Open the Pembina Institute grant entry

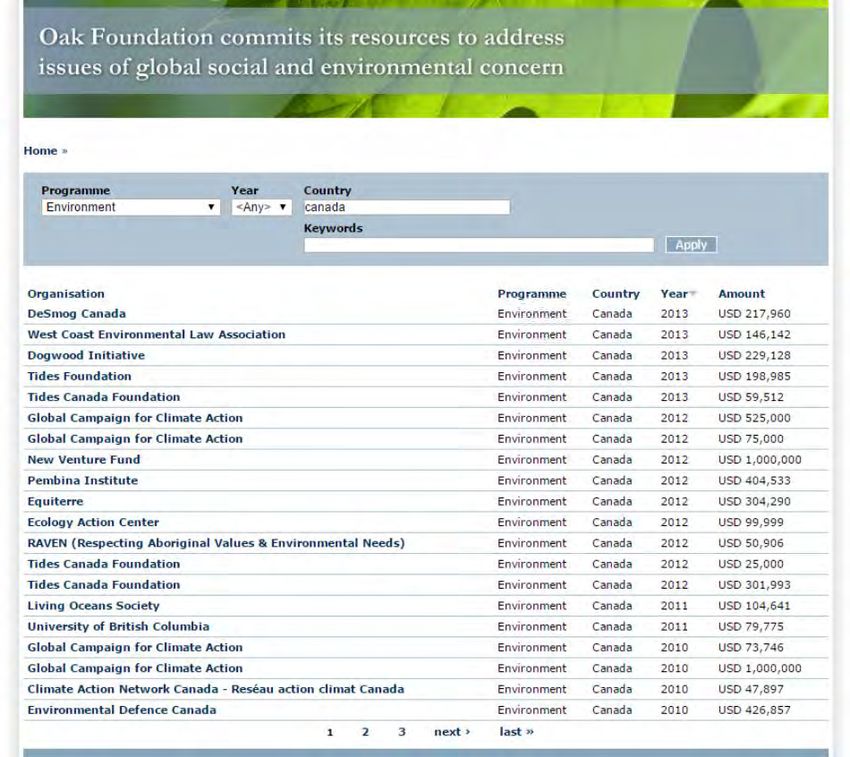(82, 481)
